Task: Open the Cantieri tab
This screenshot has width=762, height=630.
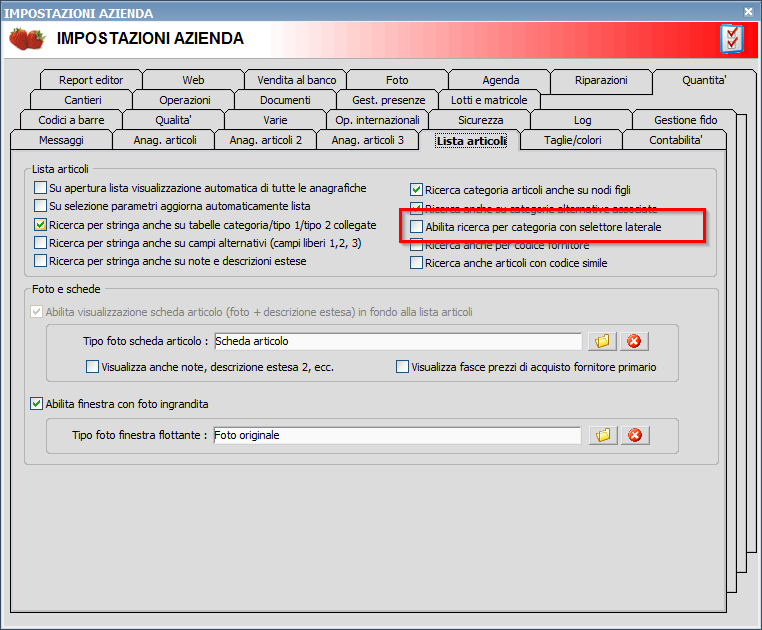Action: click(83, 100)
